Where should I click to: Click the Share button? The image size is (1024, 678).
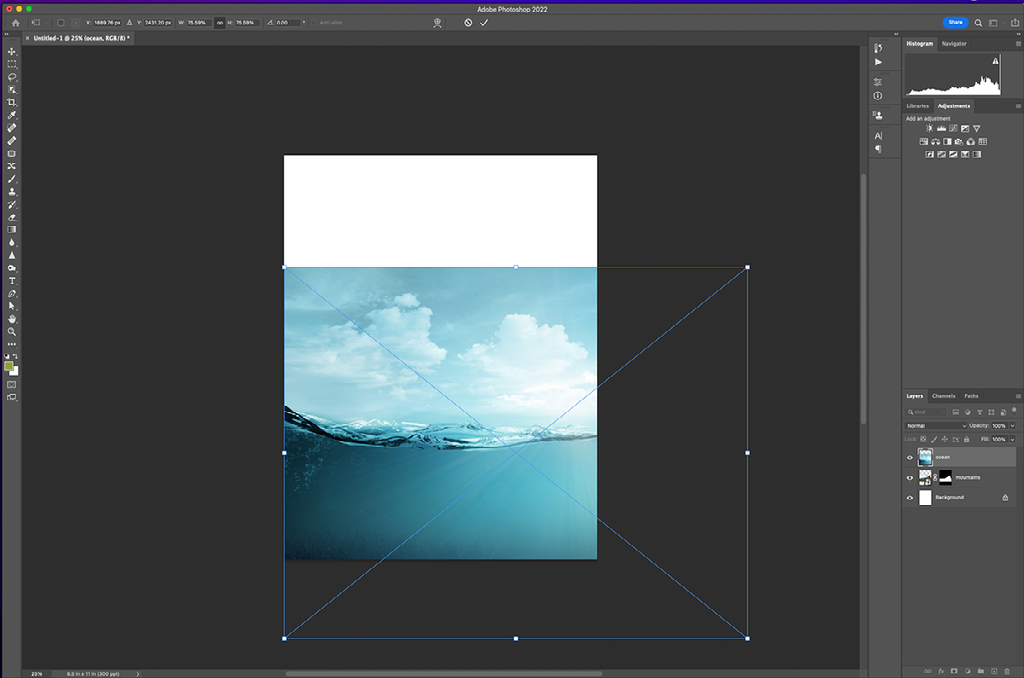[x=955, y=22]
